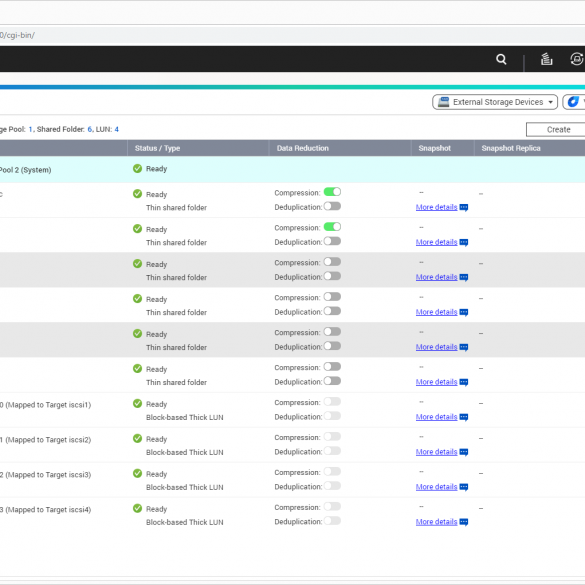Enable Compression on the third thin shared folder
Image resolution: width=585 pixels, height=585 pixels.
coord(332,262)
